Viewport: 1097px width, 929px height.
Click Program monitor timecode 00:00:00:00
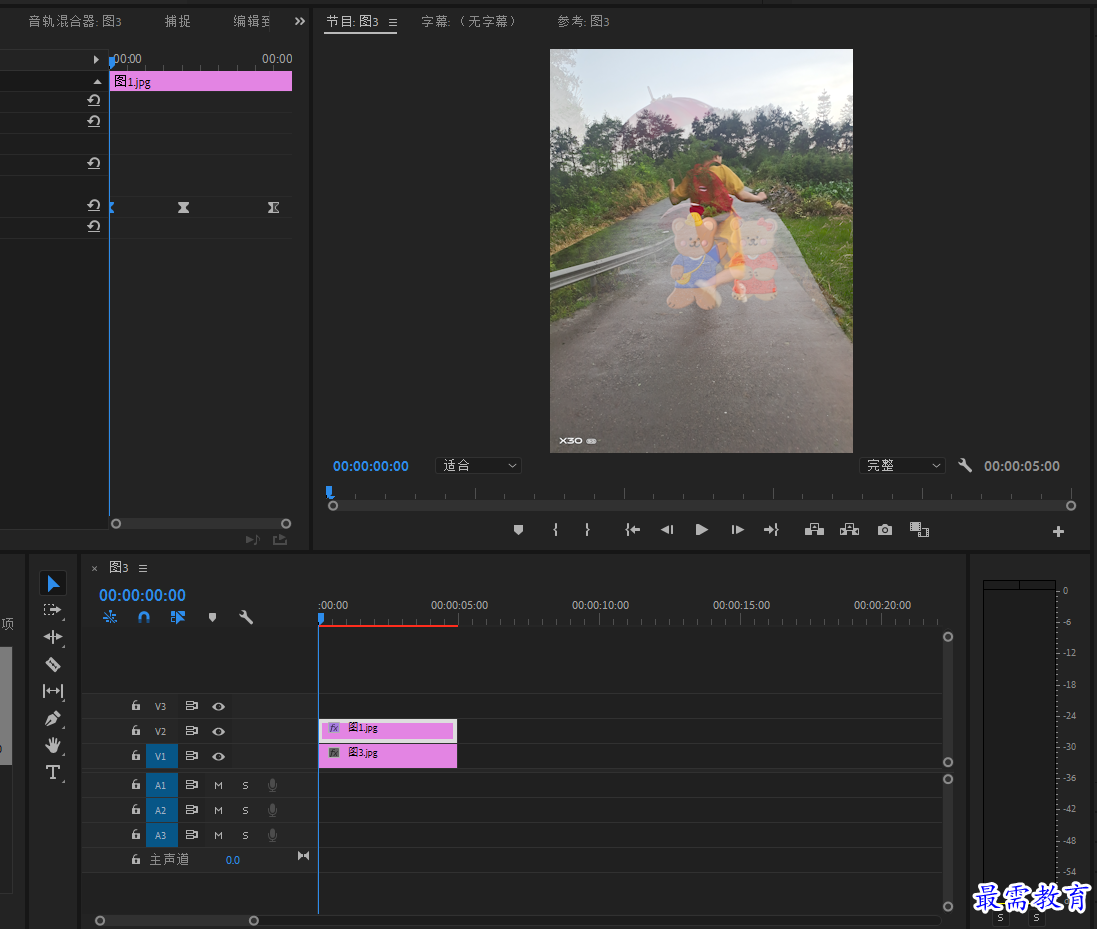point(371,466)
